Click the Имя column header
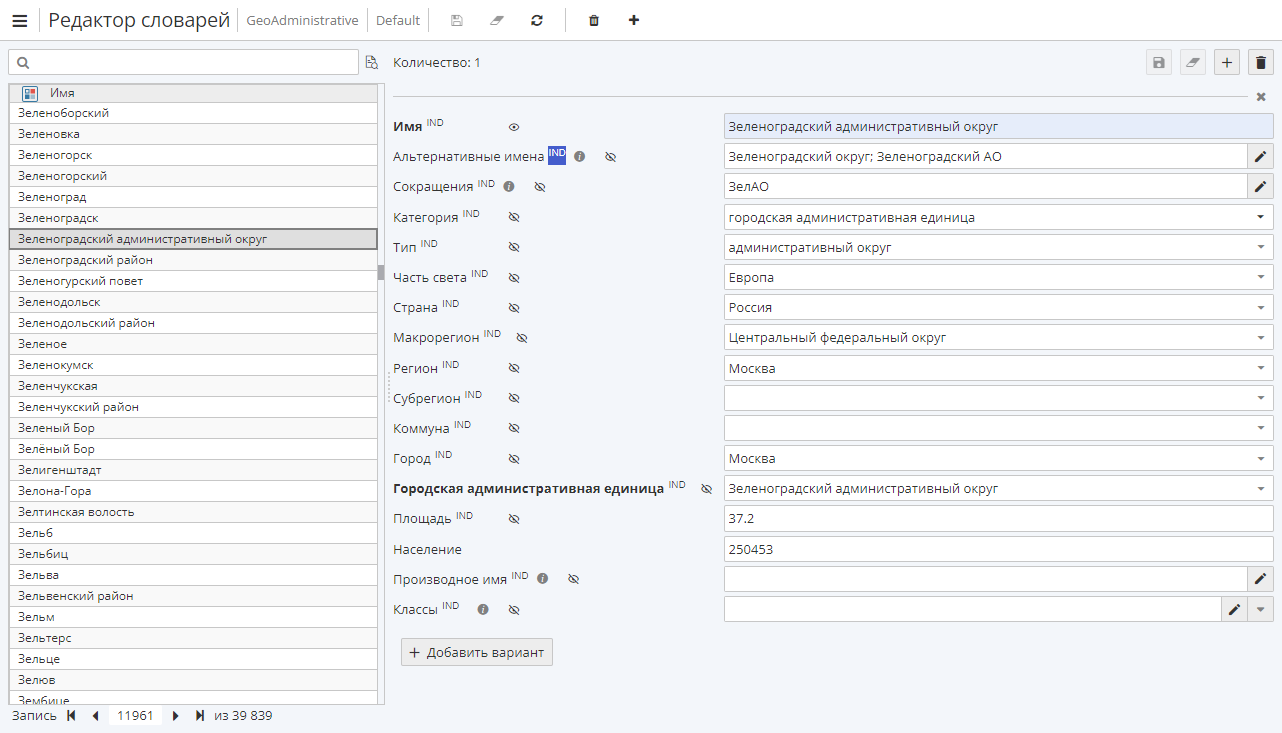1282x733 pixels. point(62,93)
